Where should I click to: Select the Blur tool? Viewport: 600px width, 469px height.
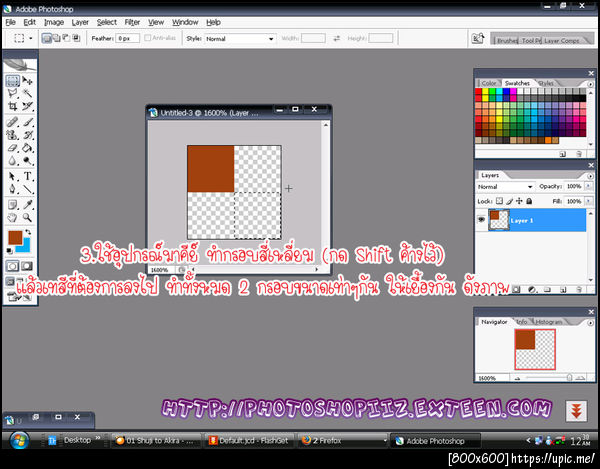(x=12, y=161)
